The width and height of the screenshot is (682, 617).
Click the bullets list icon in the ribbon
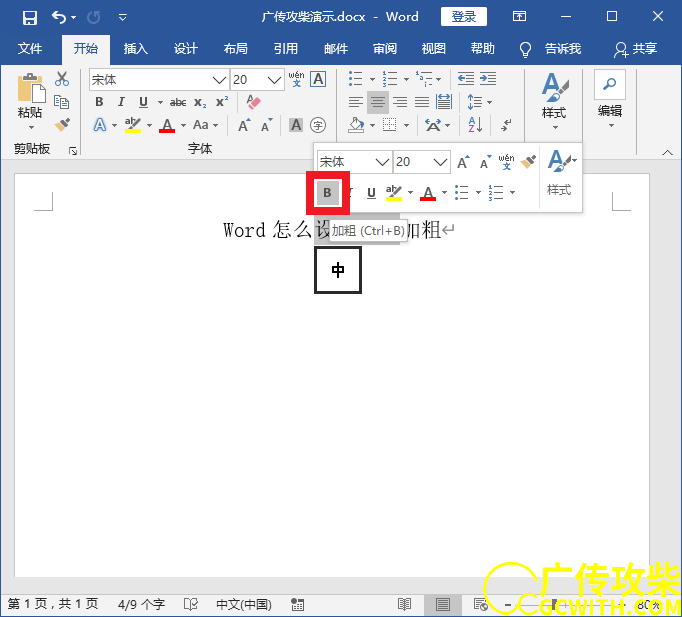(356, 79)
